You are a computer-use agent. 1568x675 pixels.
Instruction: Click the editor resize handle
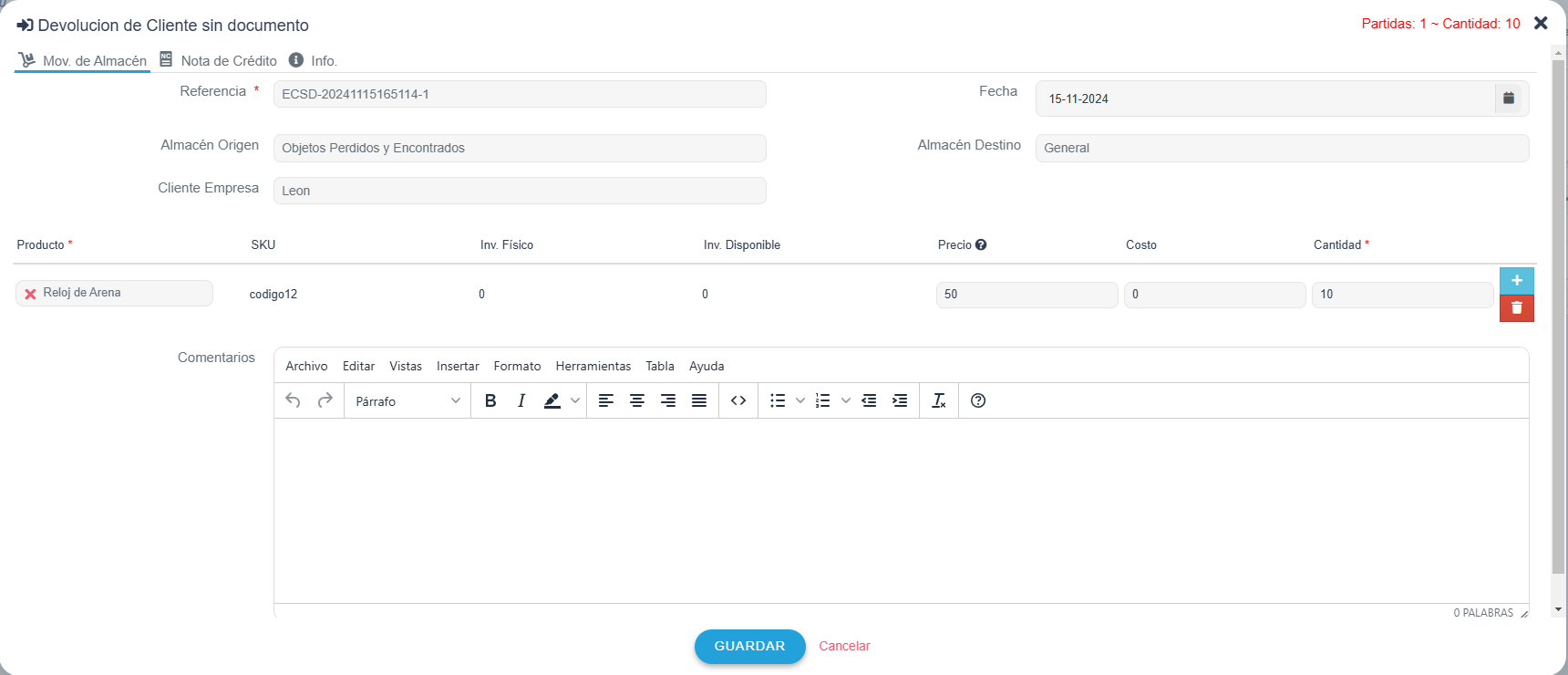click(x=1523, y=614)
